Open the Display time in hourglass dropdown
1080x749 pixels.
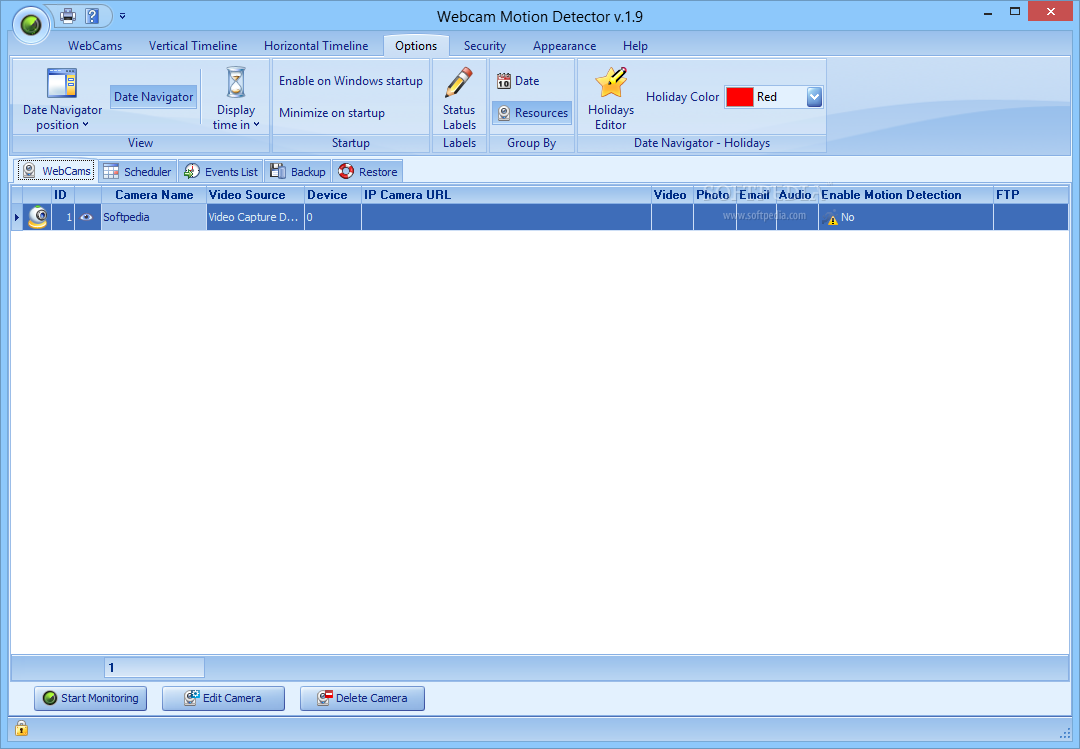tap(236, 99)
